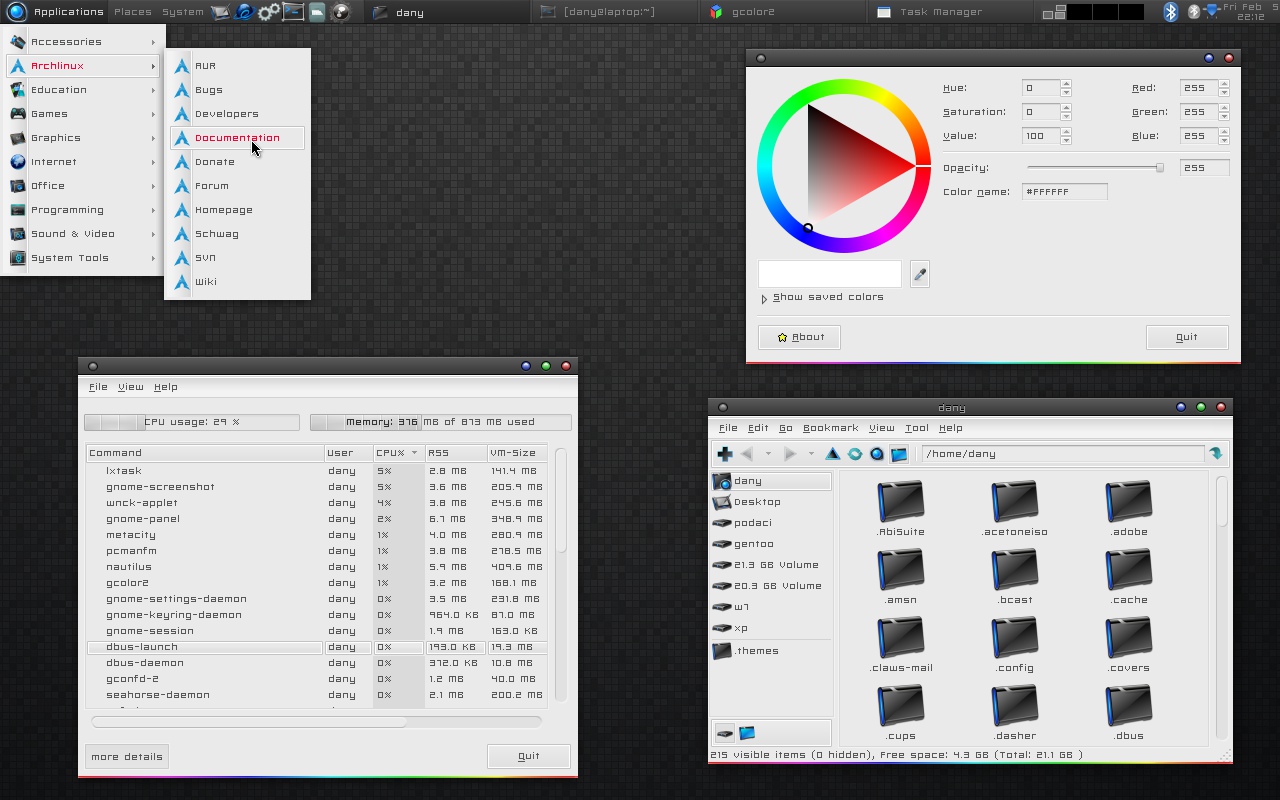Expand the System Tools submenu arrow
Screen dimensions: 1280x800
coord(153,258)
